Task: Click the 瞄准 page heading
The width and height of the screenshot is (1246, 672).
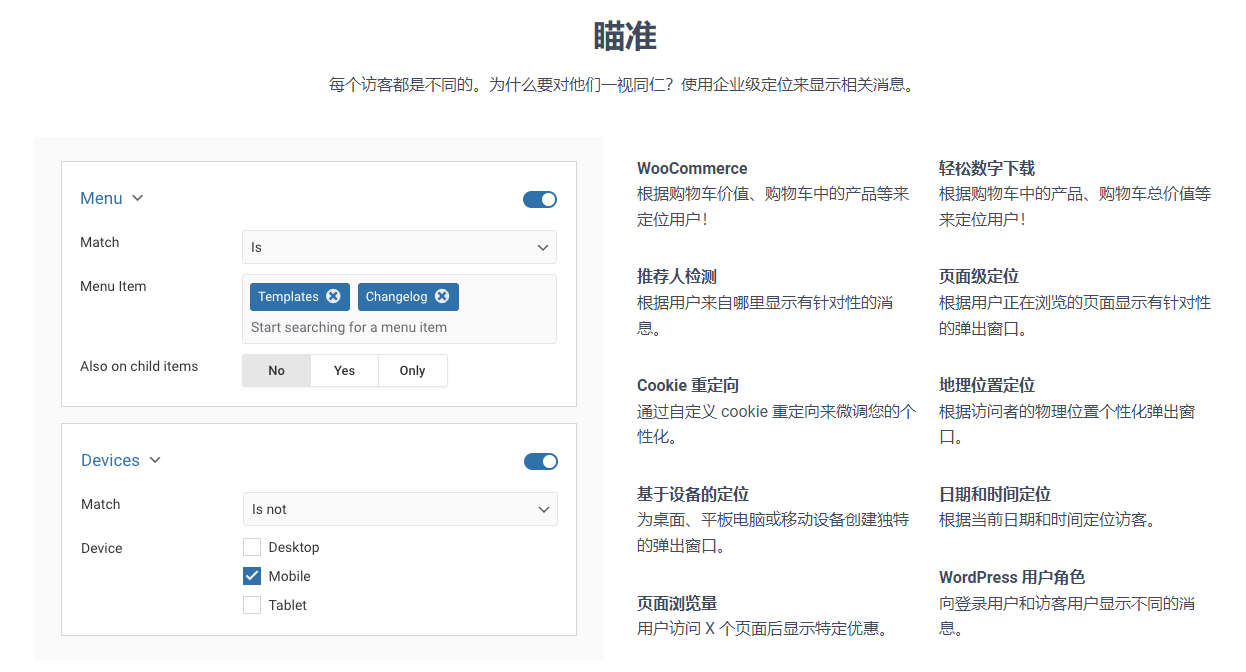Action: 625,36
